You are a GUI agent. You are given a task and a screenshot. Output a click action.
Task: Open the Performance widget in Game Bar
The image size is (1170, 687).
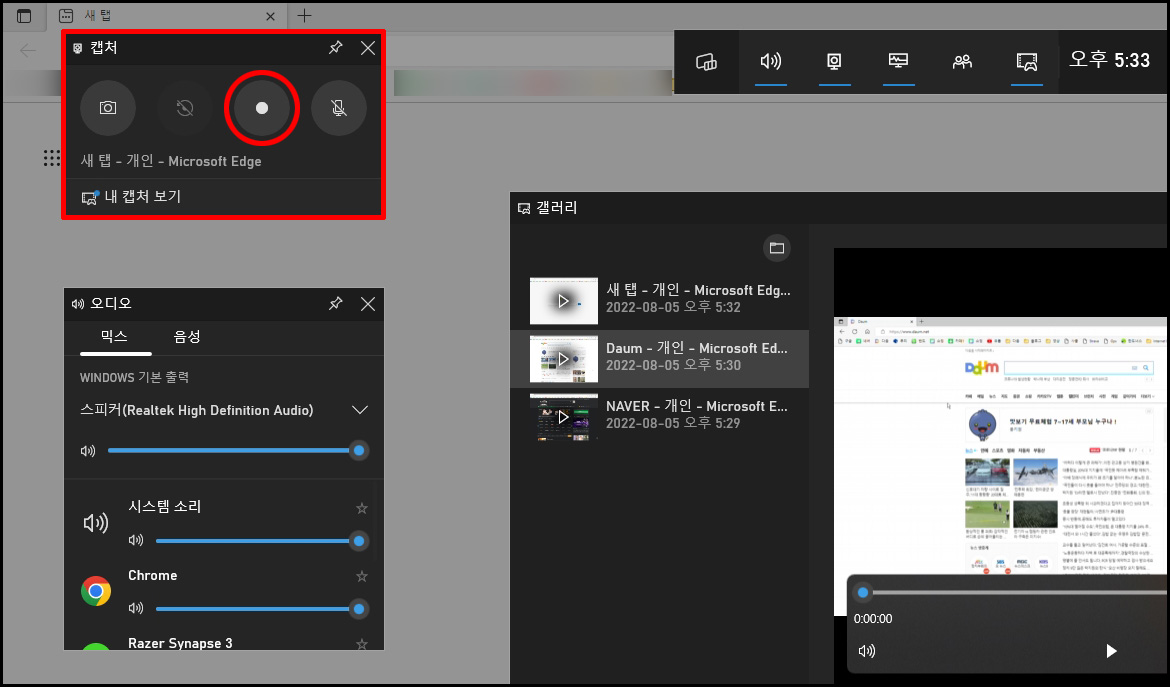pyautogui.click(x=898, y=61)
